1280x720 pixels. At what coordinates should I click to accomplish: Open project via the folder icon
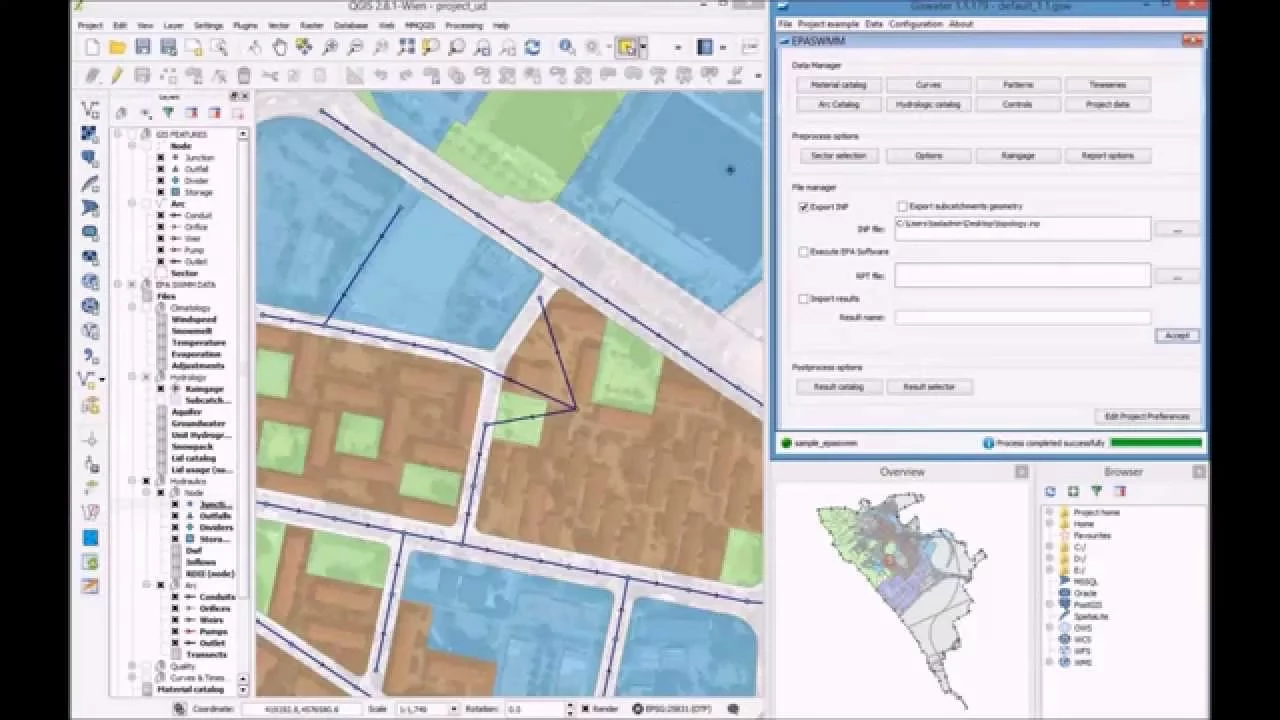117,47
